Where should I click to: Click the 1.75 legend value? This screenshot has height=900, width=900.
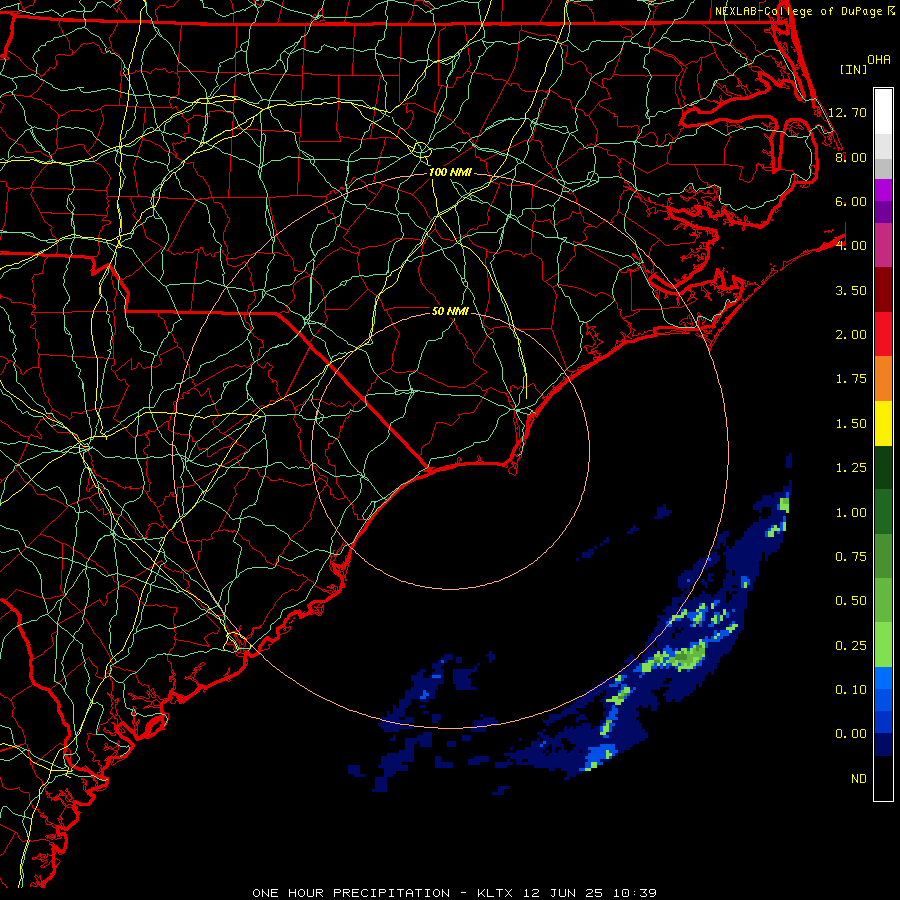point(851,379)
